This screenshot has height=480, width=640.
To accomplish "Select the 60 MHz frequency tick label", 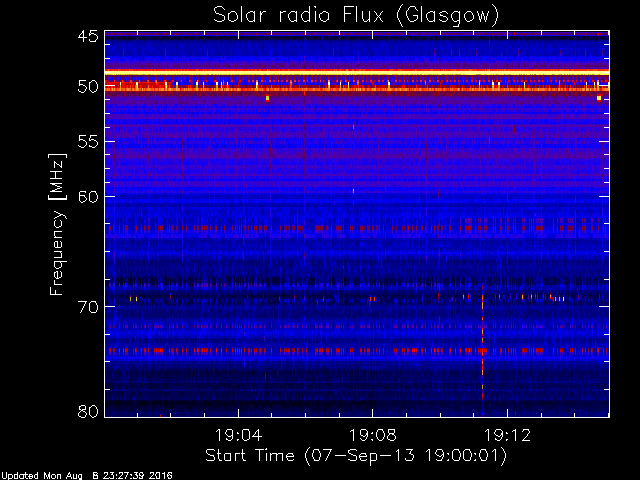I will coord(88,196).
